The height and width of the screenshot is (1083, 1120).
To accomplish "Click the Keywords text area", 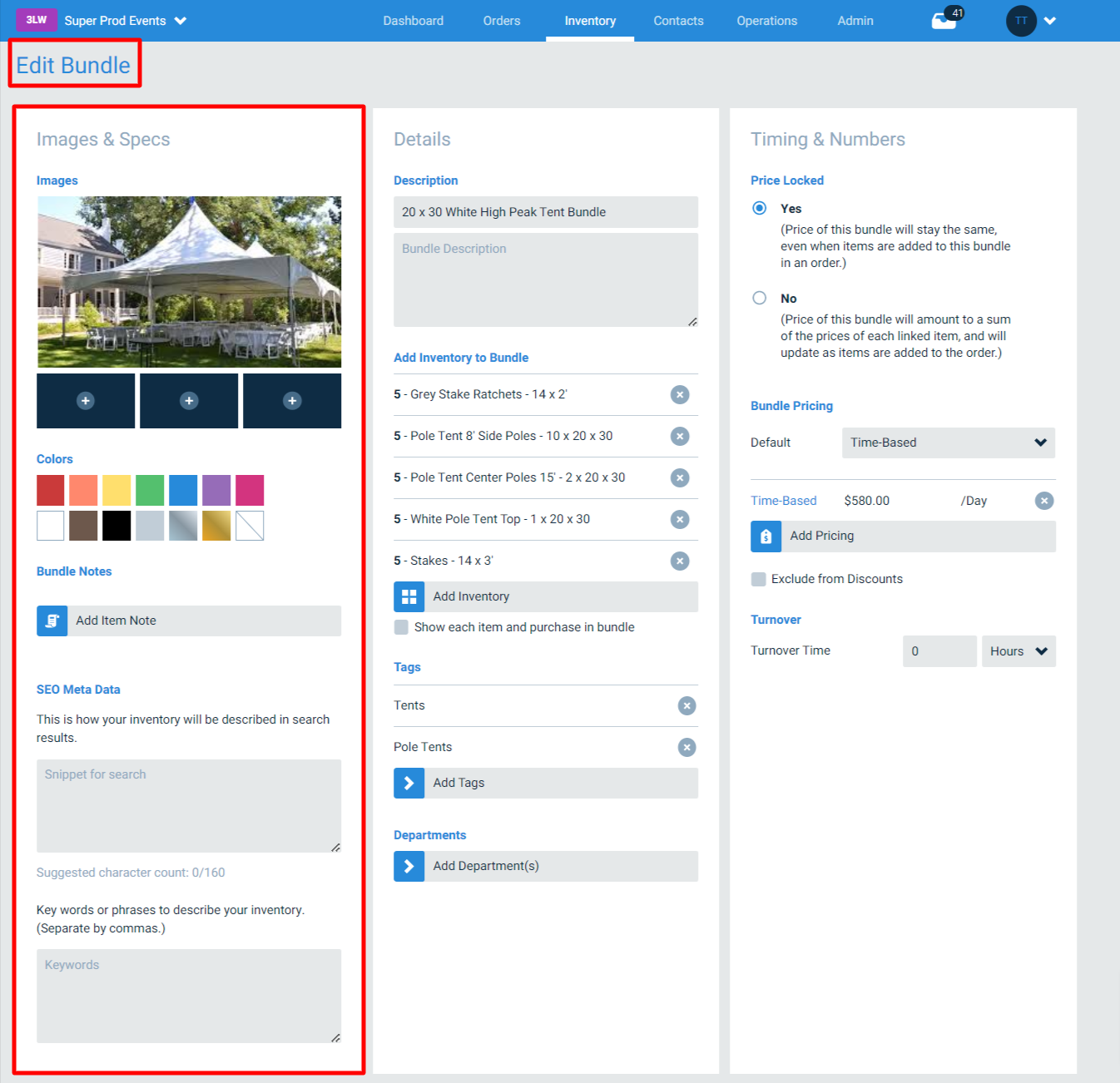I will [x=189, y=996].
